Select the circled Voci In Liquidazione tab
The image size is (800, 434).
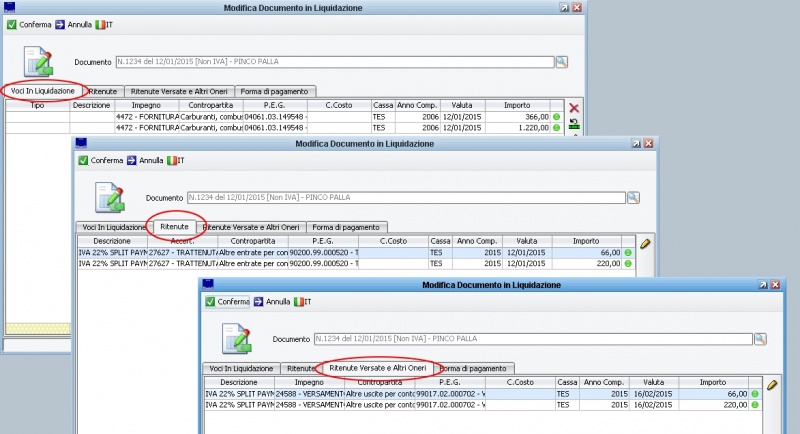[x=43, y=91]
